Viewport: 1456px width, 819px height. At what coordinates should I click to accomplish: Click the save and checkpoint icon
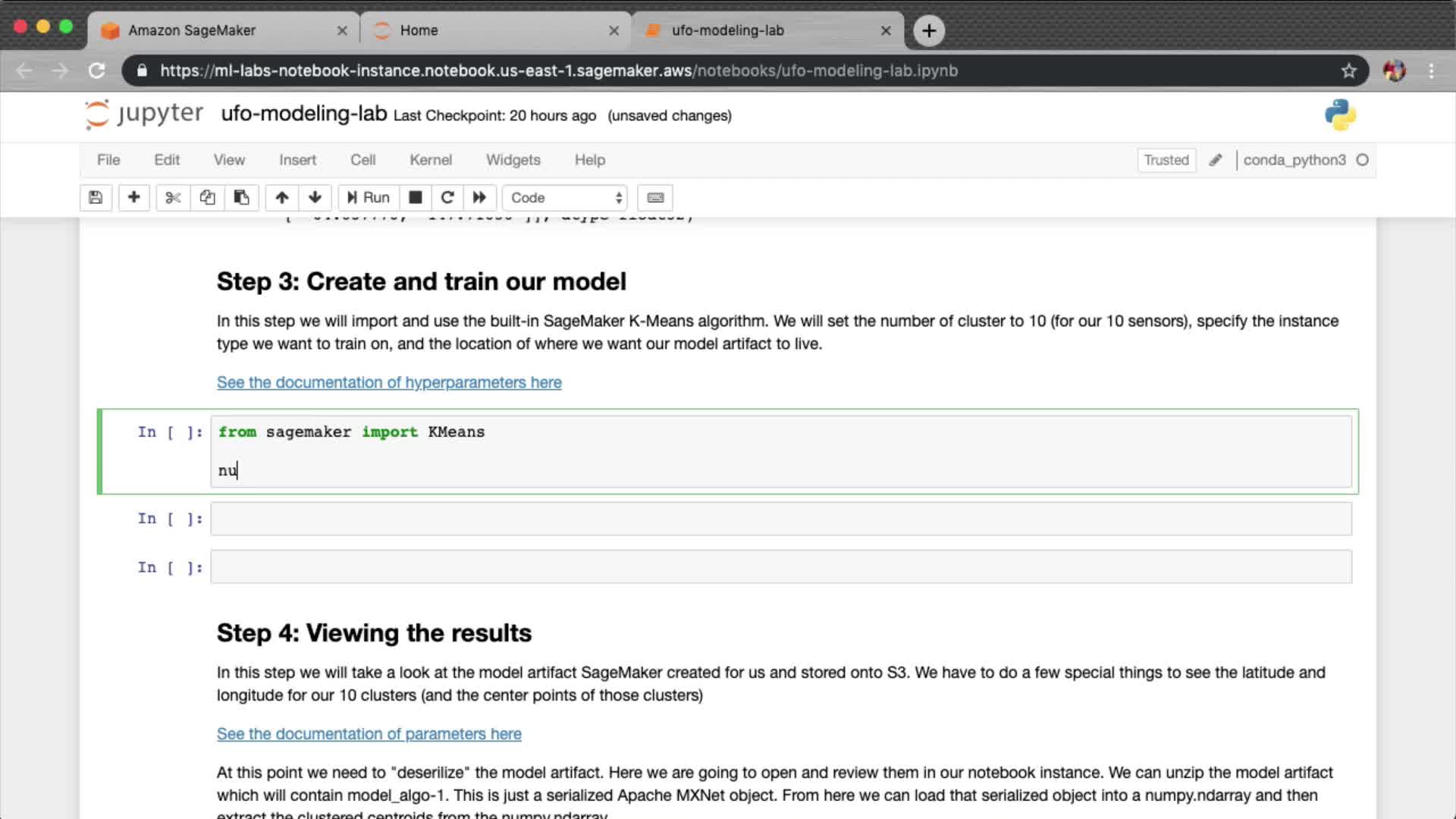pos(96,198)
